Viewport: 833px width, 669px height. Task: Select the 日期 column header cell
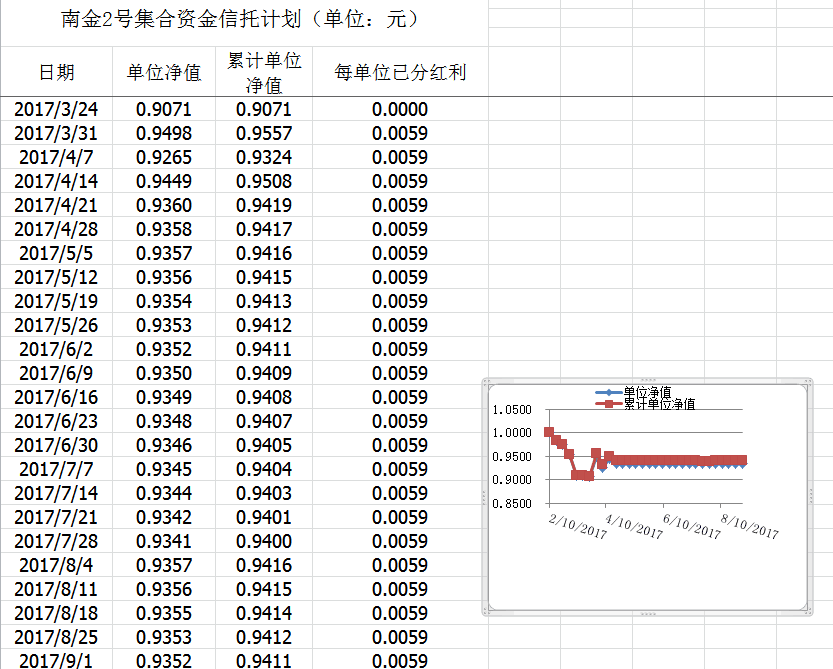(57, 72)
